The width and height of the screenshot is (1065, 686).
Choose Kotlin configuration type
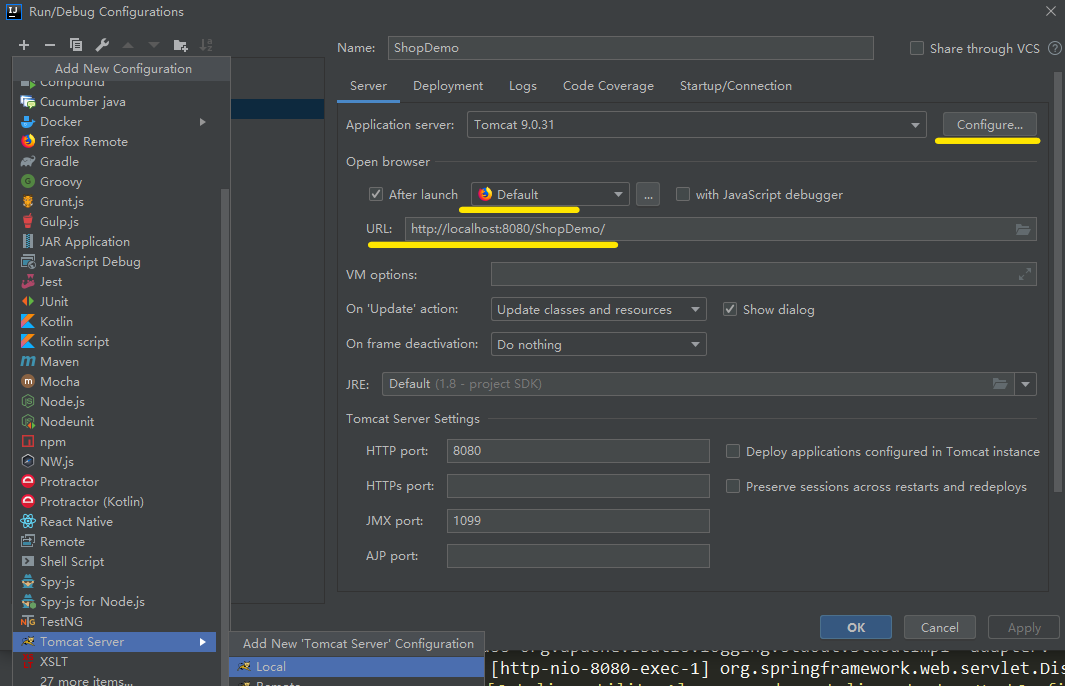pyautogui.click(x=115, y=321)
